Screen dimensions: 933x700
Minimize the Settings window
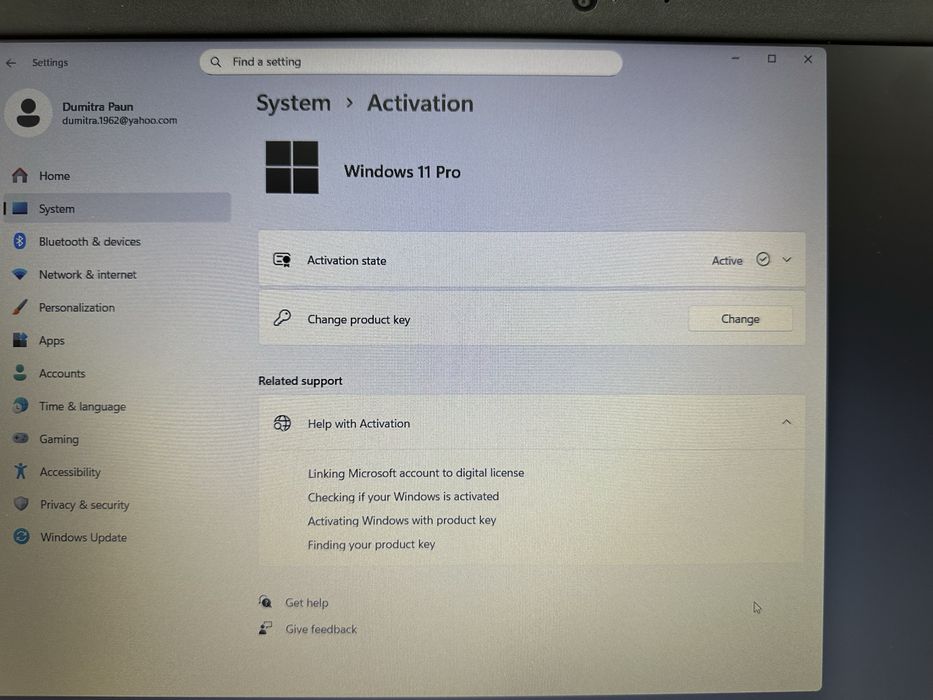(735, 58)
